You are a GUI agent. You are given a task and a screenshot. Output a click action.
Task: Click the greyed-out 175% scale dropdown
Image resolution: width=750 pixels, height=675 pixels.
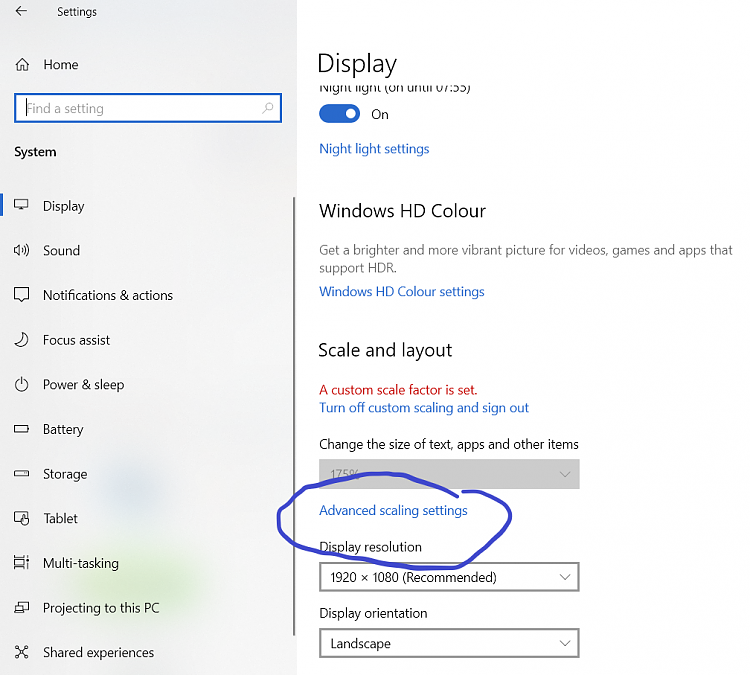449,474
